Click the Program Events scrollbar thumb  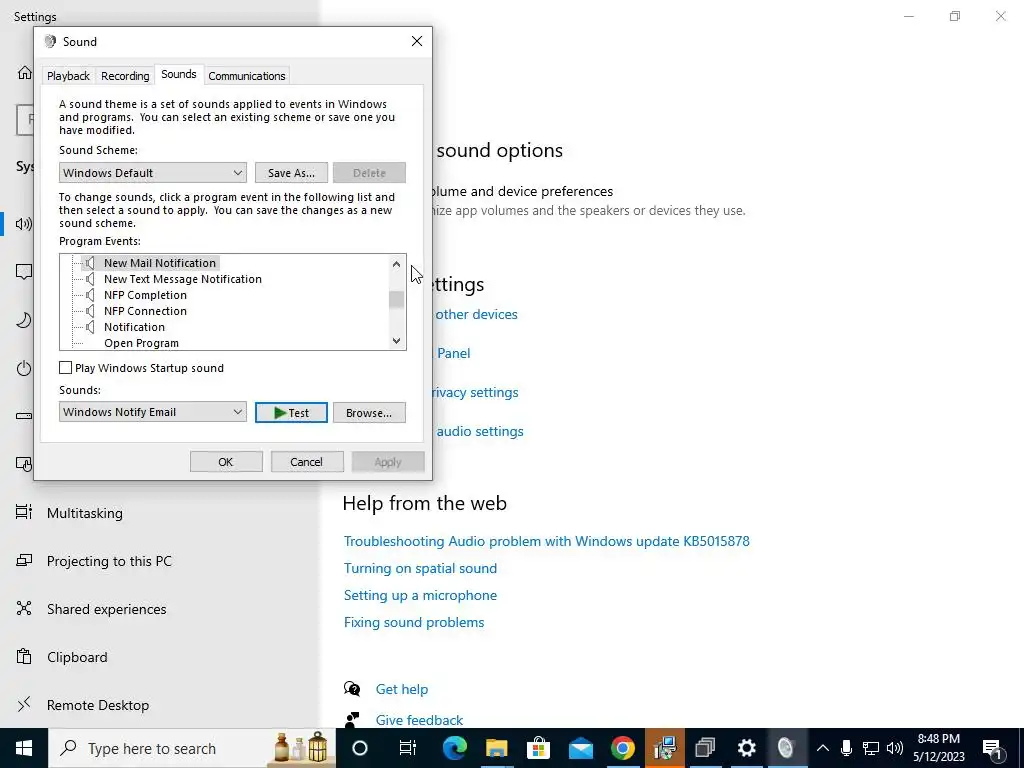[396, 299]
